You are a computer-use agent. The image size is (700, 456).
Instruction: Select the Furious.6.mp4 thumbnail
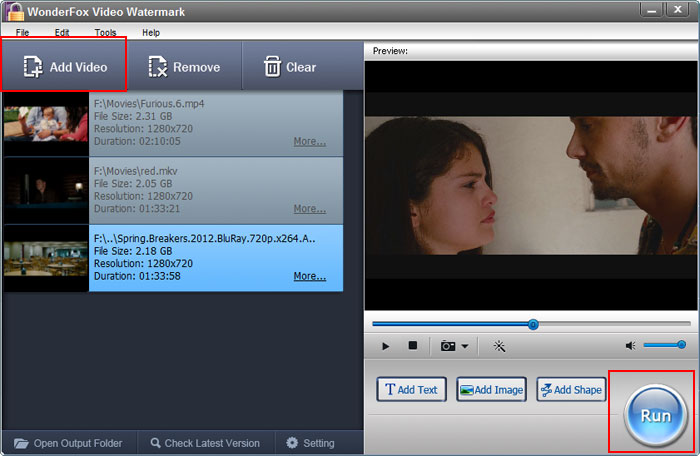click(46, 123)
